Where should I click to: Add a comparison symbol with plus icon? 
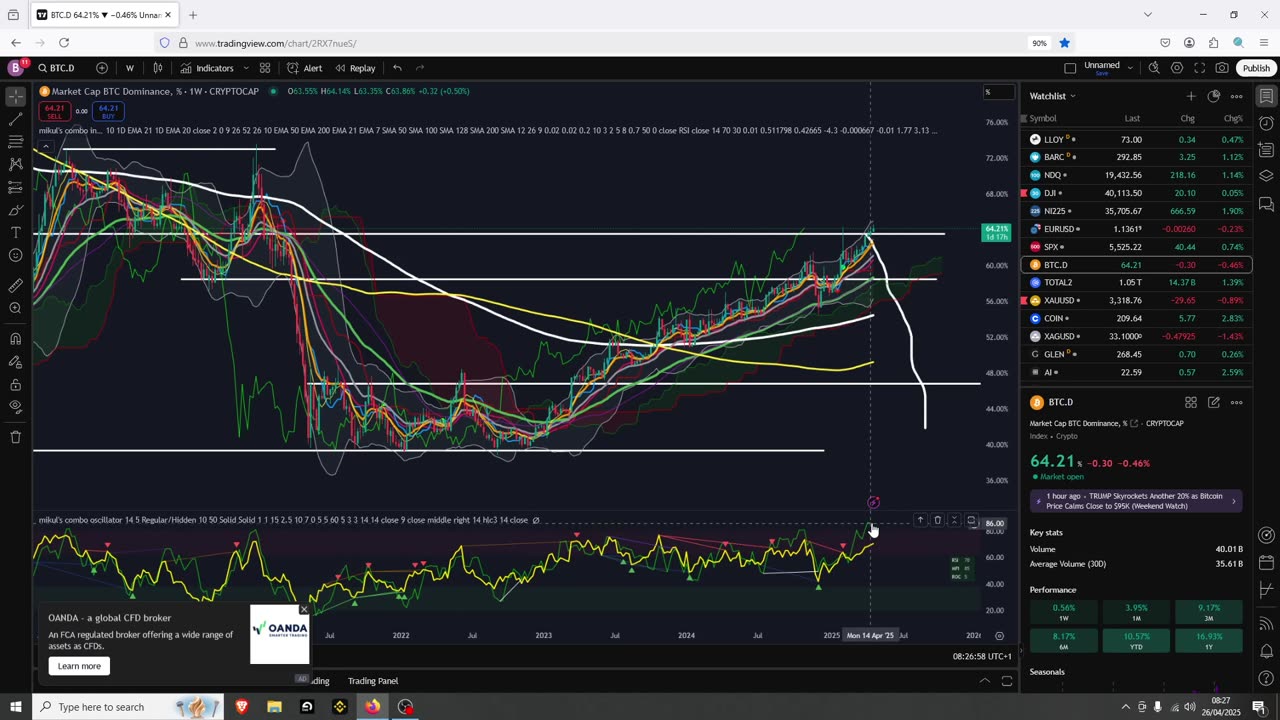(102, 68)
